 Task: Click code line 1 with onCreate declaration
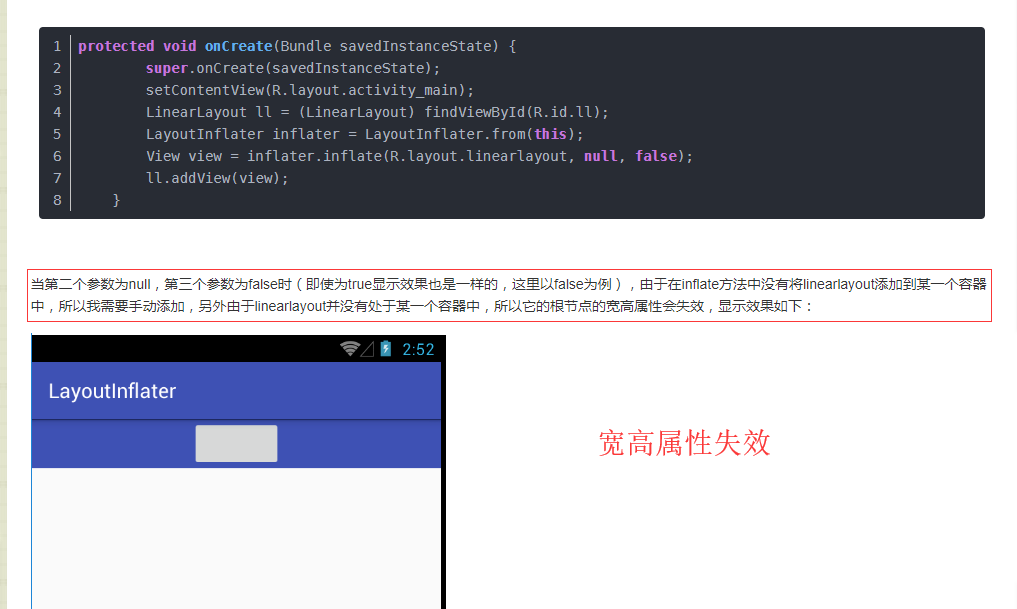point(297,46)
